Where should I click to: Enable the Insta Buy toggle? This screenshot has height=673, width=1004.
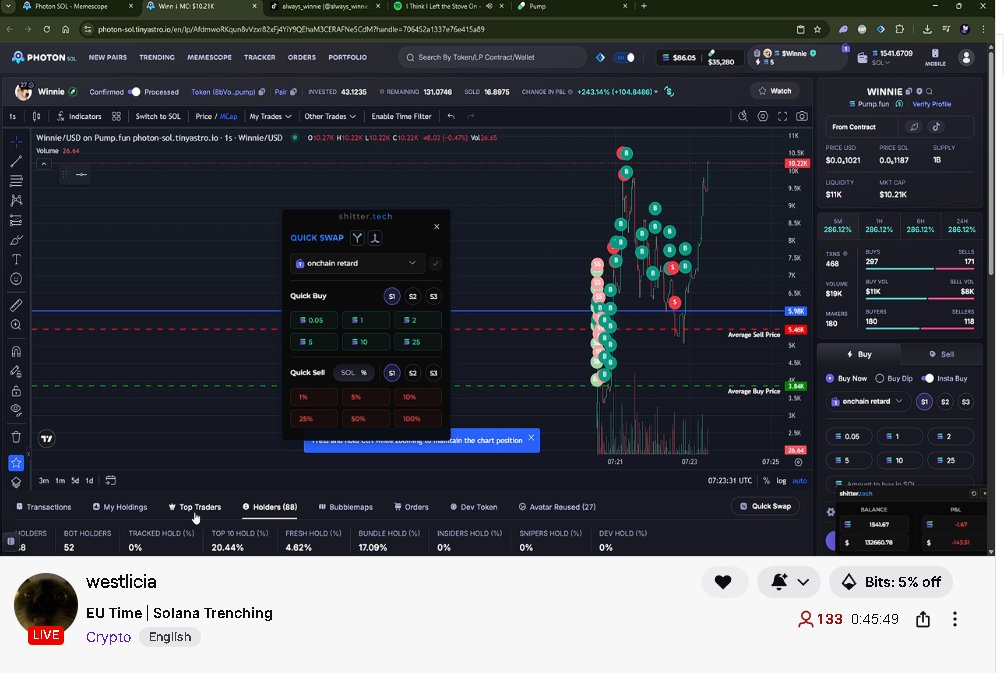926,378
